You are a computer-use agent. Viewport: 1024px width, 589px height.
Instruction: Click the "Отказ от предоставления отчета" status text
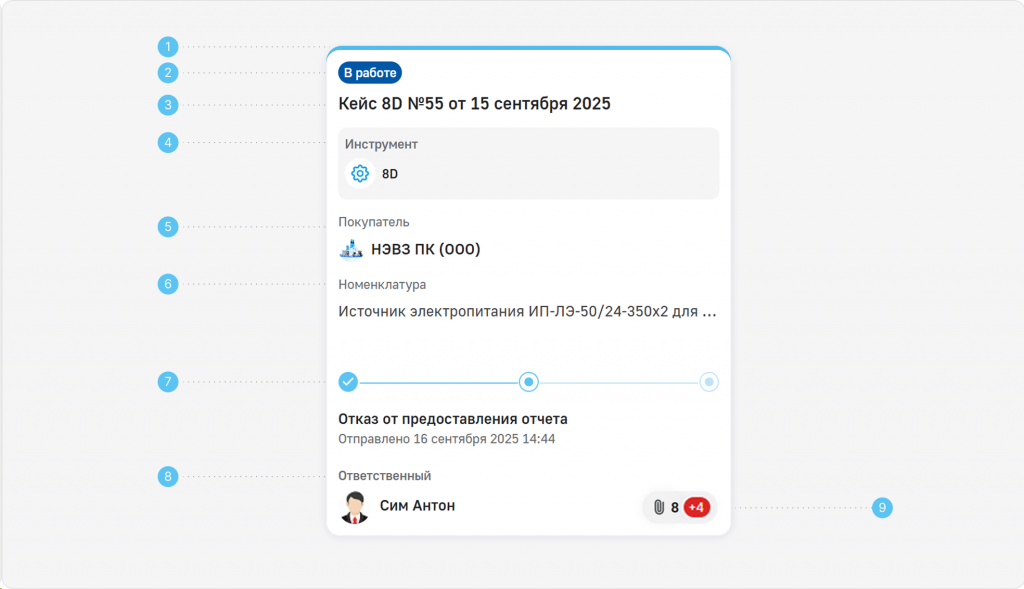[453, 419]
